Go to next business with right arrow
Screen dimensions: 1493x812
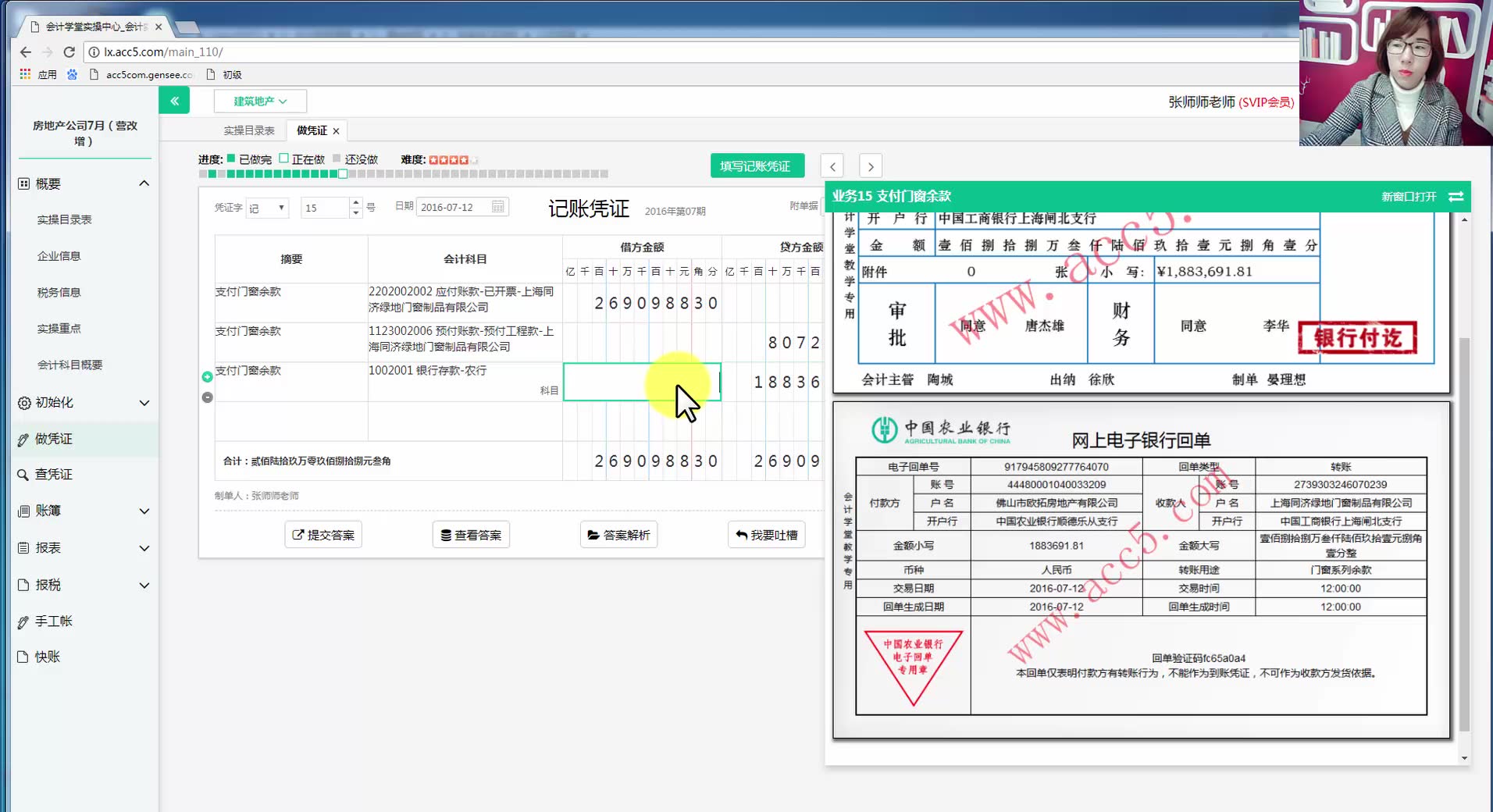[871, 166]
